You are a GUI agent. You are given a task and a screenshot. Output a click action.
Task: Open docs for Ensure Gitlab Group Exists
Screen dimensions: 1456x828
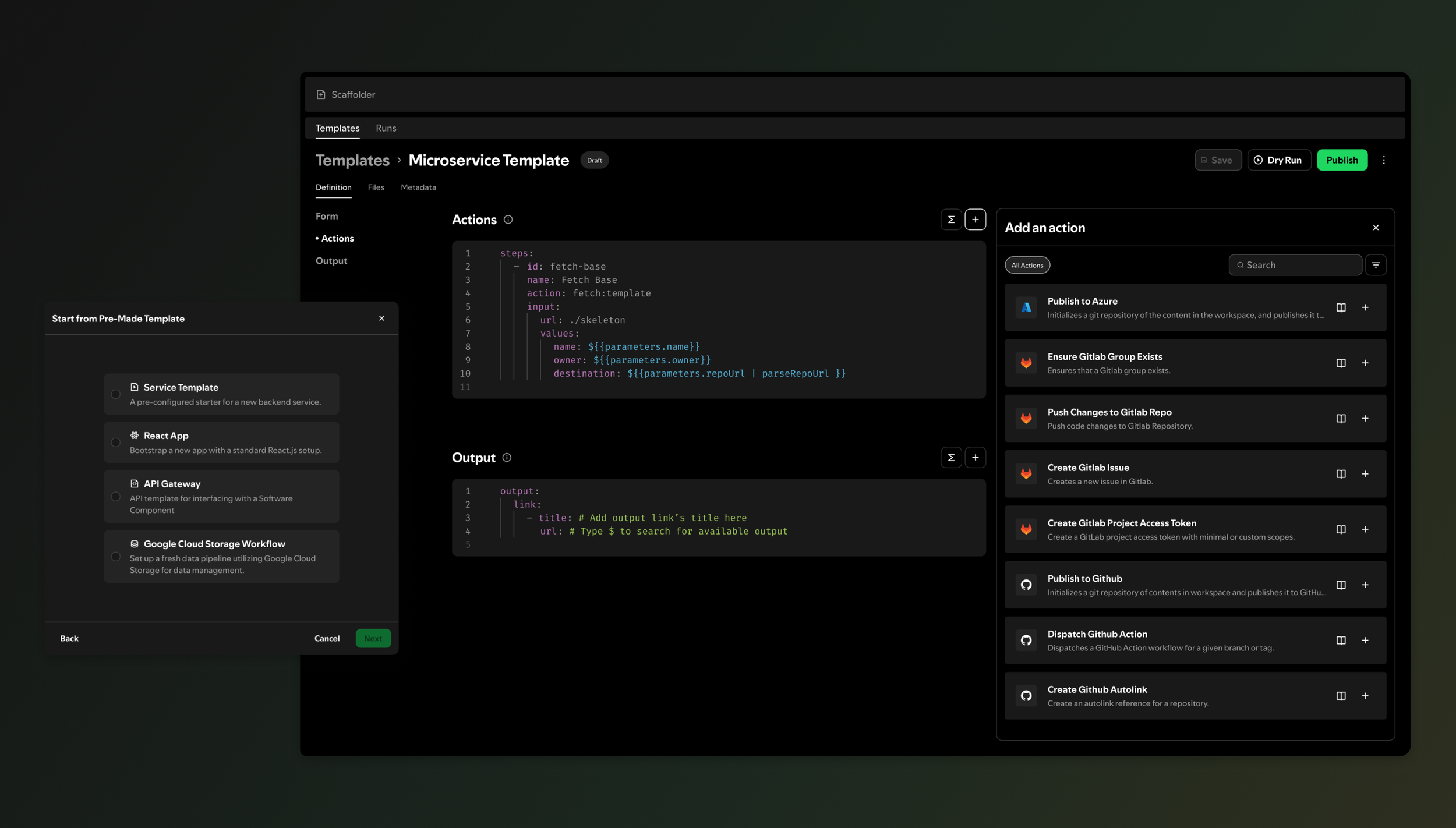(x=1341, y=363)
